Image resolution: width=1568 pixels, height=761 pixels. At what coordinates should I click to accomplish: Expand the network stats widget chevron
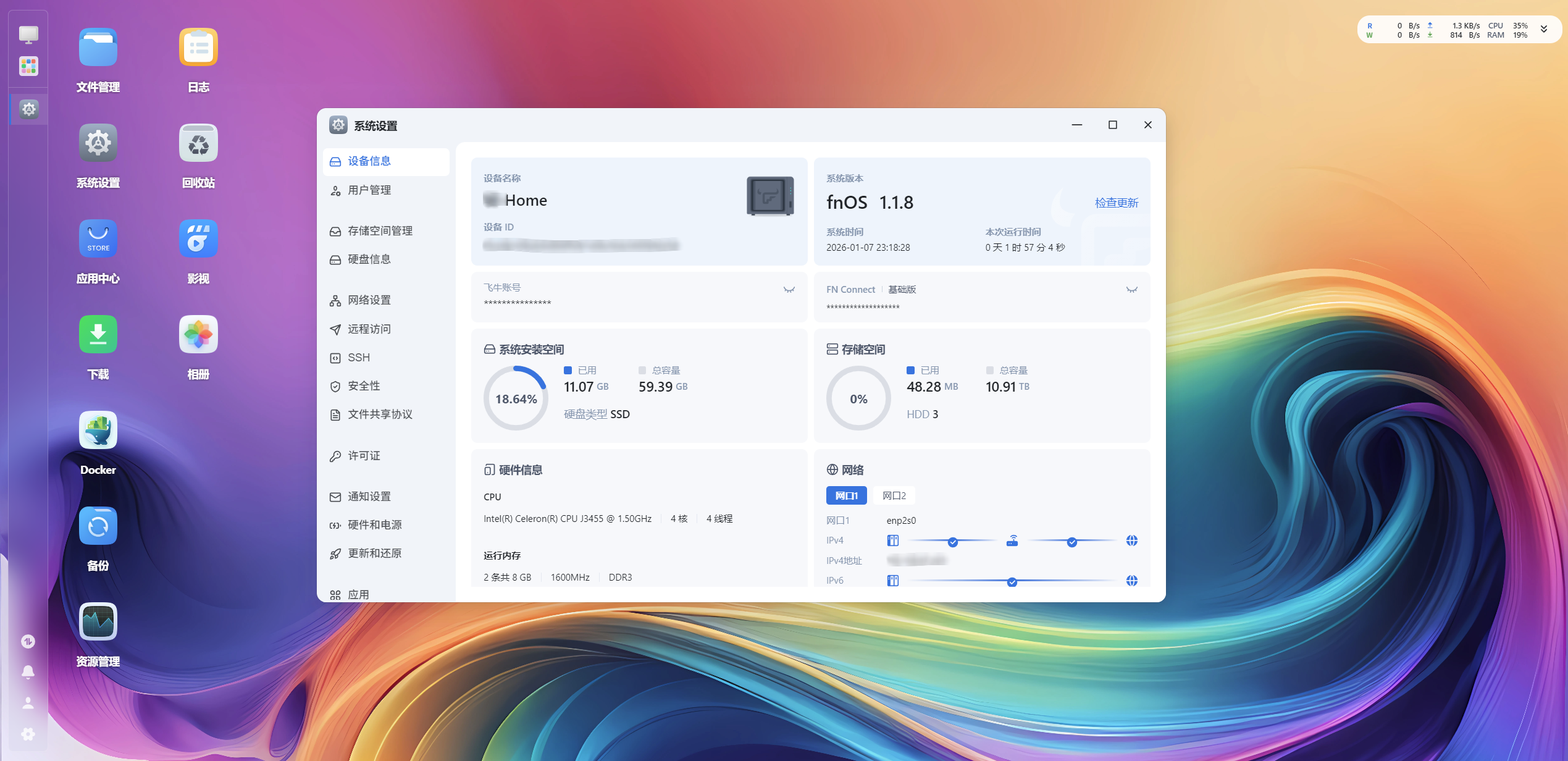[x=1543, y=30]
